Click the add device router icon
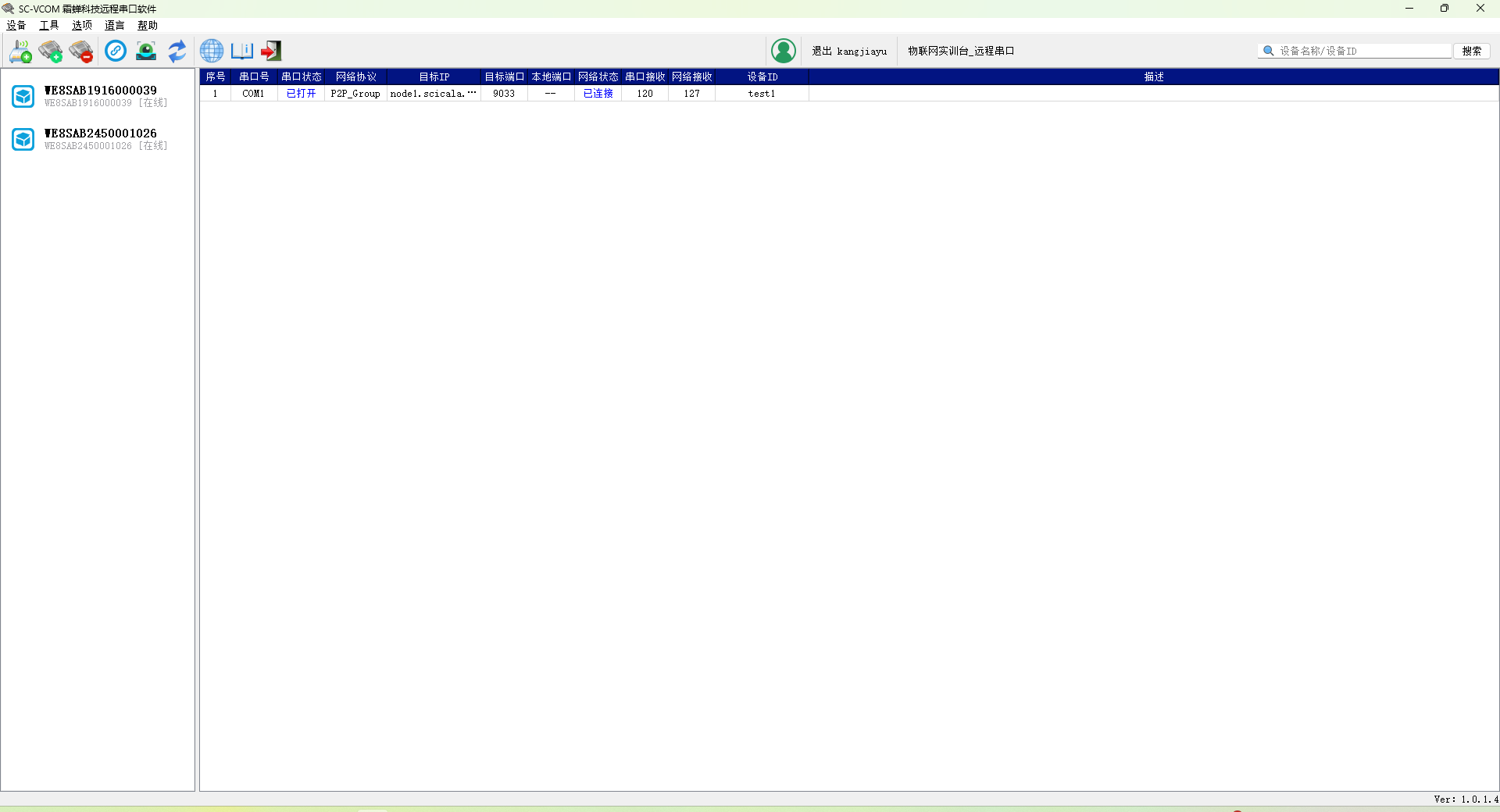This screenshot has height=812, width=1500. (20, 52)
